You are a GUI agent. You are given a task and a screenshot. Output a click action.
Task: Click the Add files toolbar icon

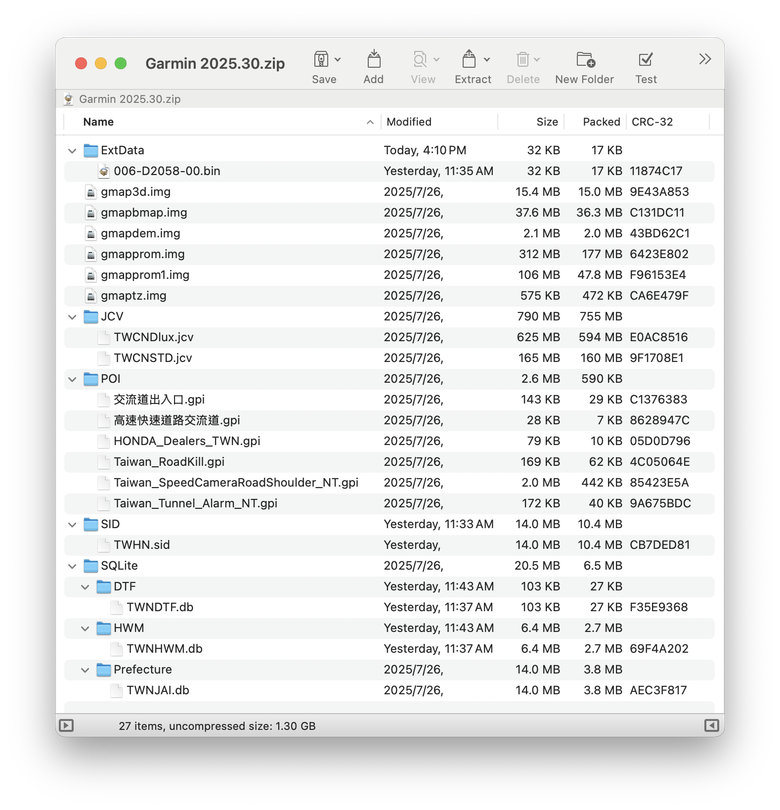click(x=373, y=59)
